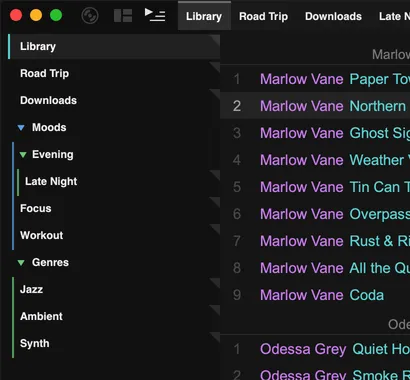Collapse the Genres folder triangle
The image size is (410, 380).
point(21,263)
